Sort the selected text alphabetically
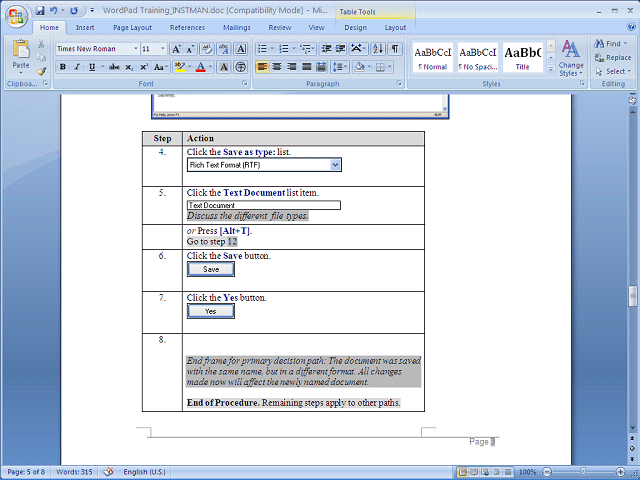640x480 pixels. click(x=378, y=49)
